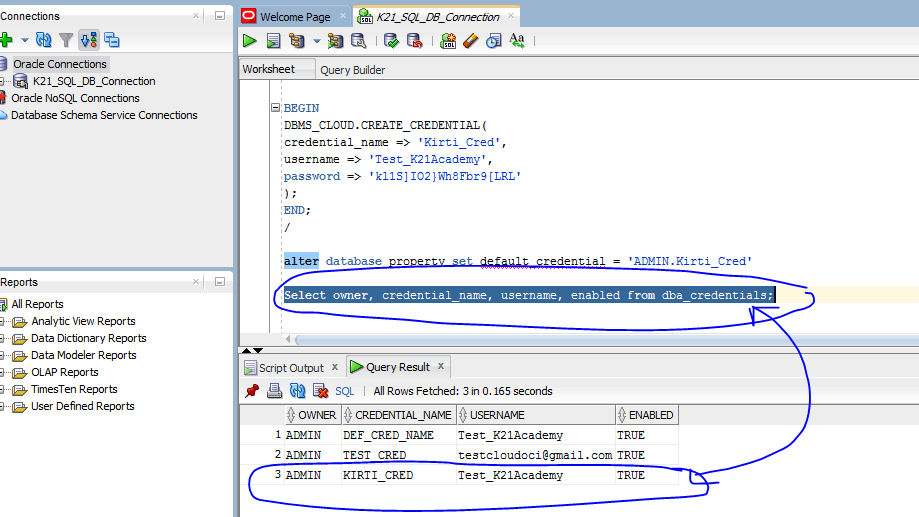The height and width of the screenshot is (517, 919).
Task: Switch to the Worksheet tab
Action: (269, 69)
